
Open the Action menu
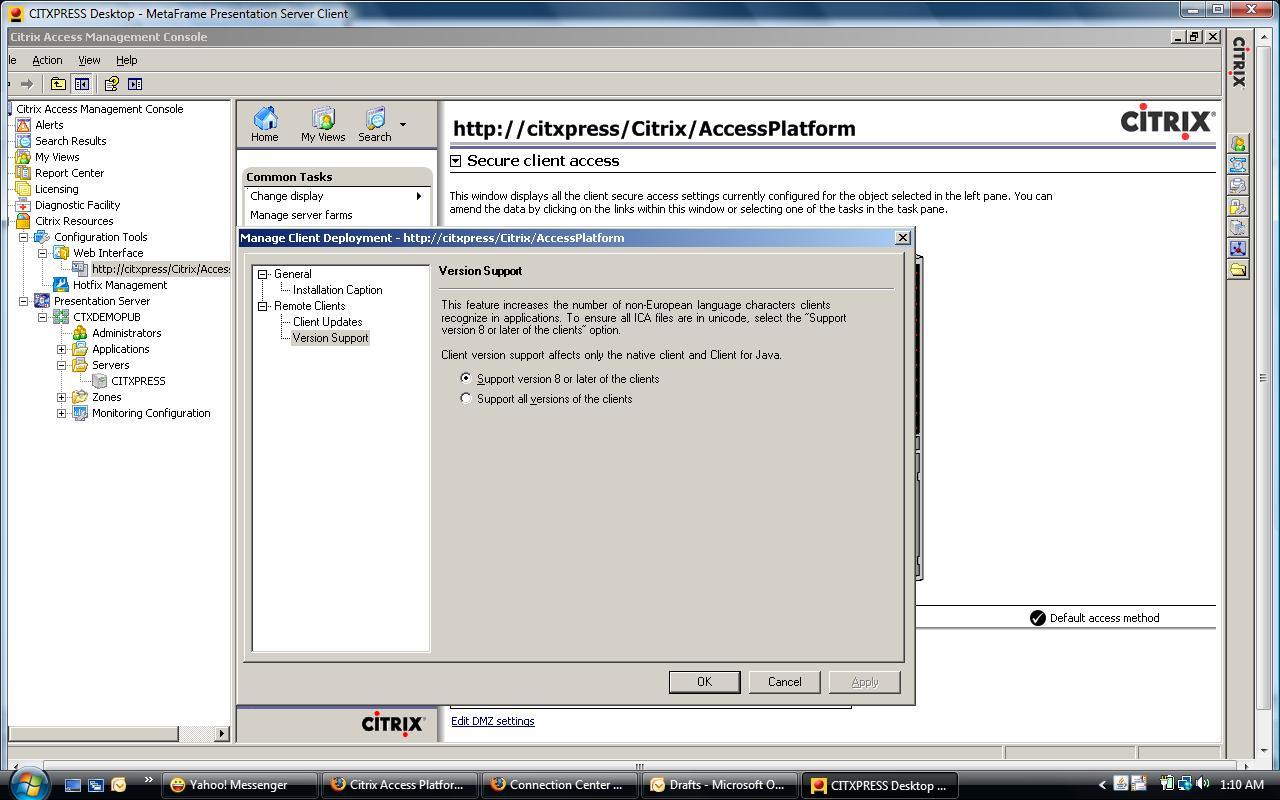[47, 60]
